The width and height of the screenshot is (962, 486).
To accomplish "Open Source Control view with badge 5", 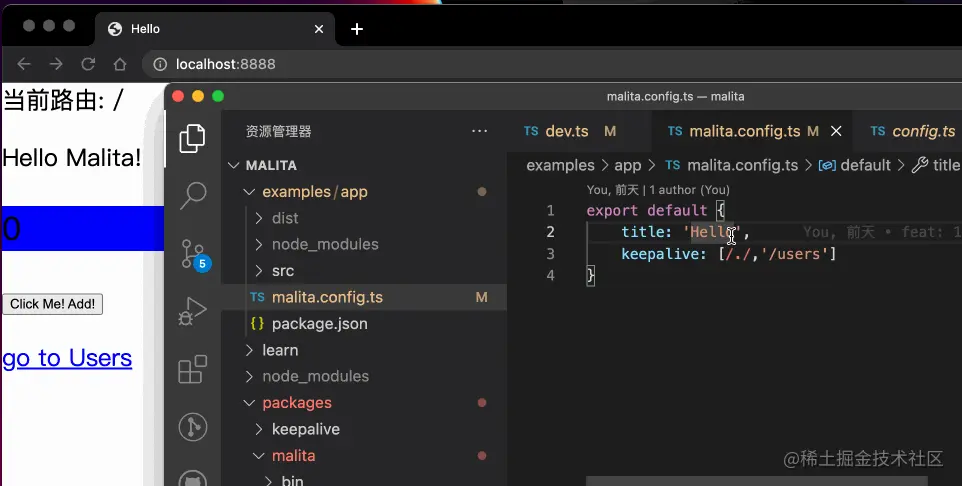I will pyautogui.click(x=194, y=253).
